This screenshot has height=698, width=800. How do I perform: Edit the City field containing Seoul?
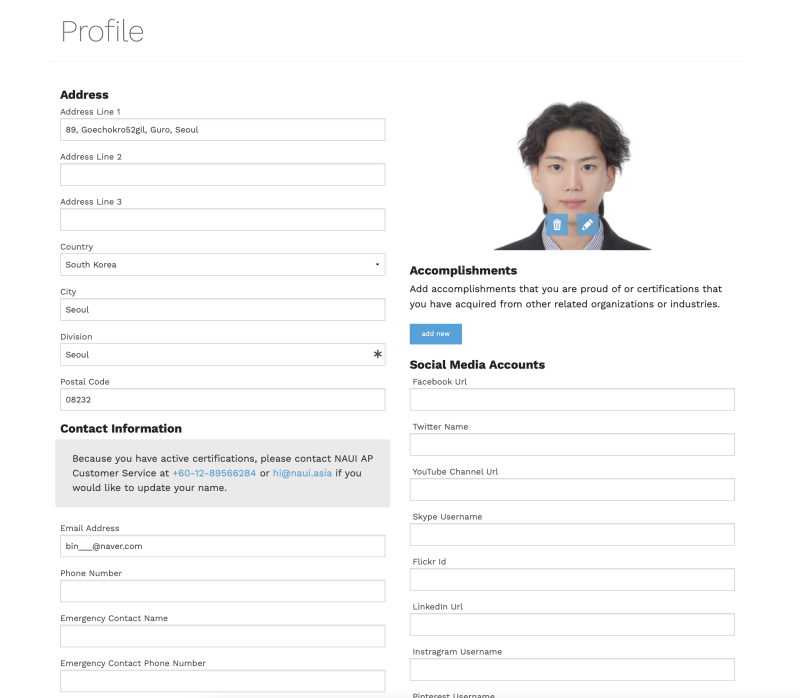click(x=222, y=310)
